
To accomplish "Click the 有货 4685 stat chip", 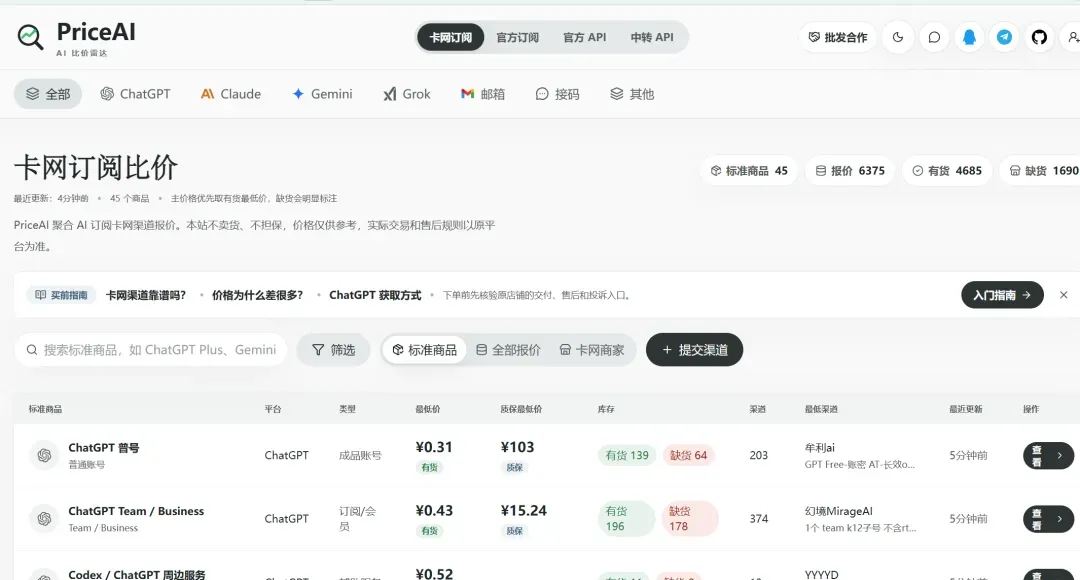I will (947, 171).
